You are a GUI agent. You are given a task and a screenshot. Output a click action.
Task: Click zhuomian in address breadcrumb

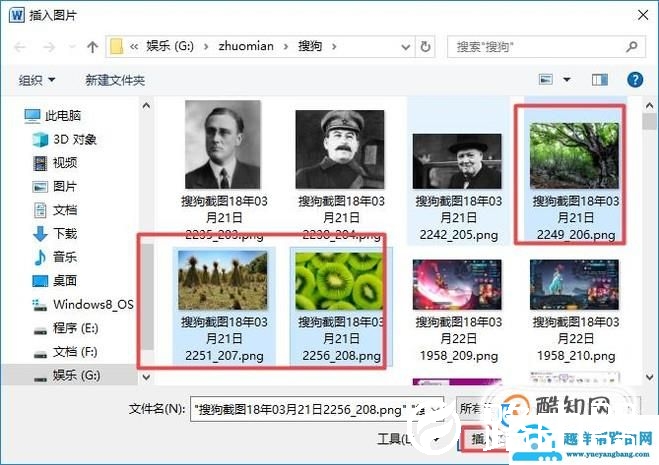coord(246,46)
